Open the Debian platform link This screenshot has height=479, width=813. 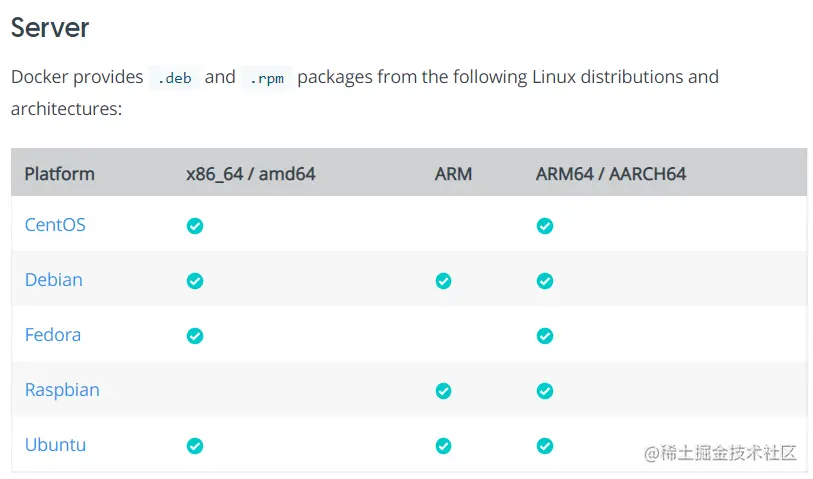[53, 280]
